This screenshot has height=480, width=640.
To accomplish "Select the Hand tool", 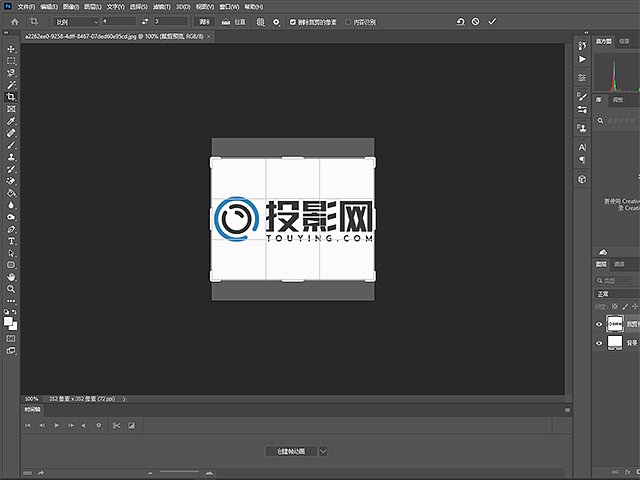I will click(11, 277).
